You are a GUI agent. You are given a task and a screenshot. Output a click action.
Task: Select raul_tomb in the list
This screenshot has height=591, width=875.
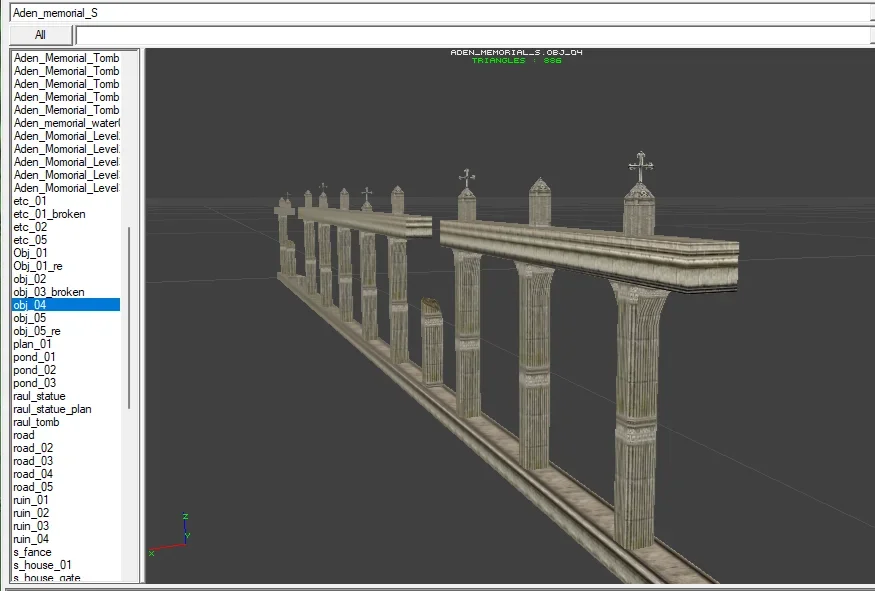click(66, 422)
